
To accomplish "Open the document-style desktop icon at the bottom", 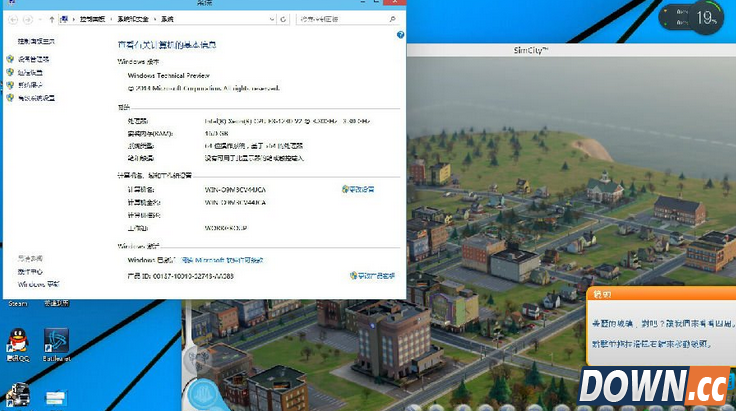I will click(56, 398).
